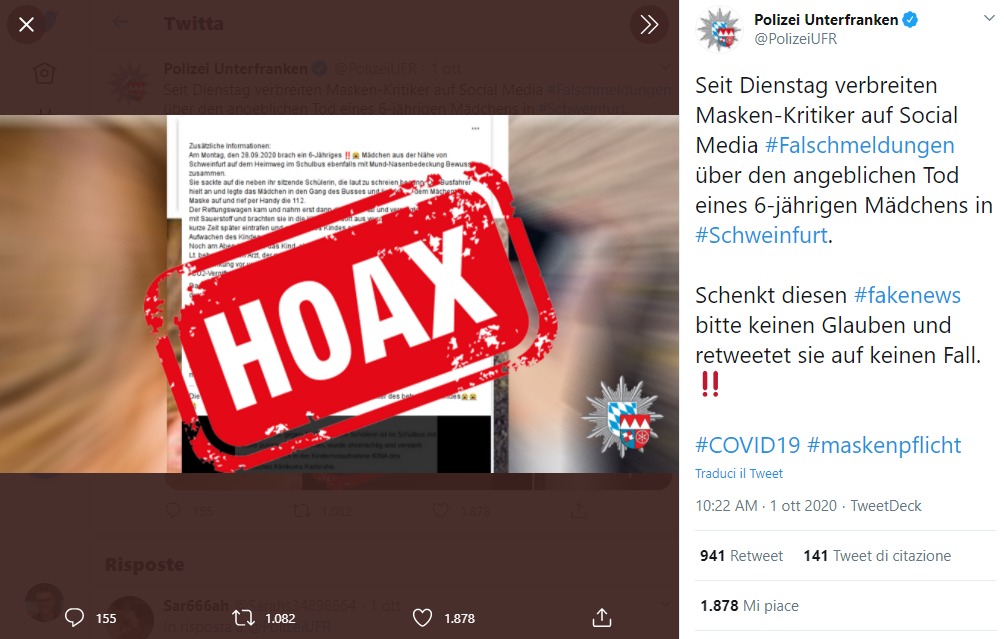This screenshot has width=1004, height=639.
Task: Click the reply speech bubble icon
Action: coord(74,618)
